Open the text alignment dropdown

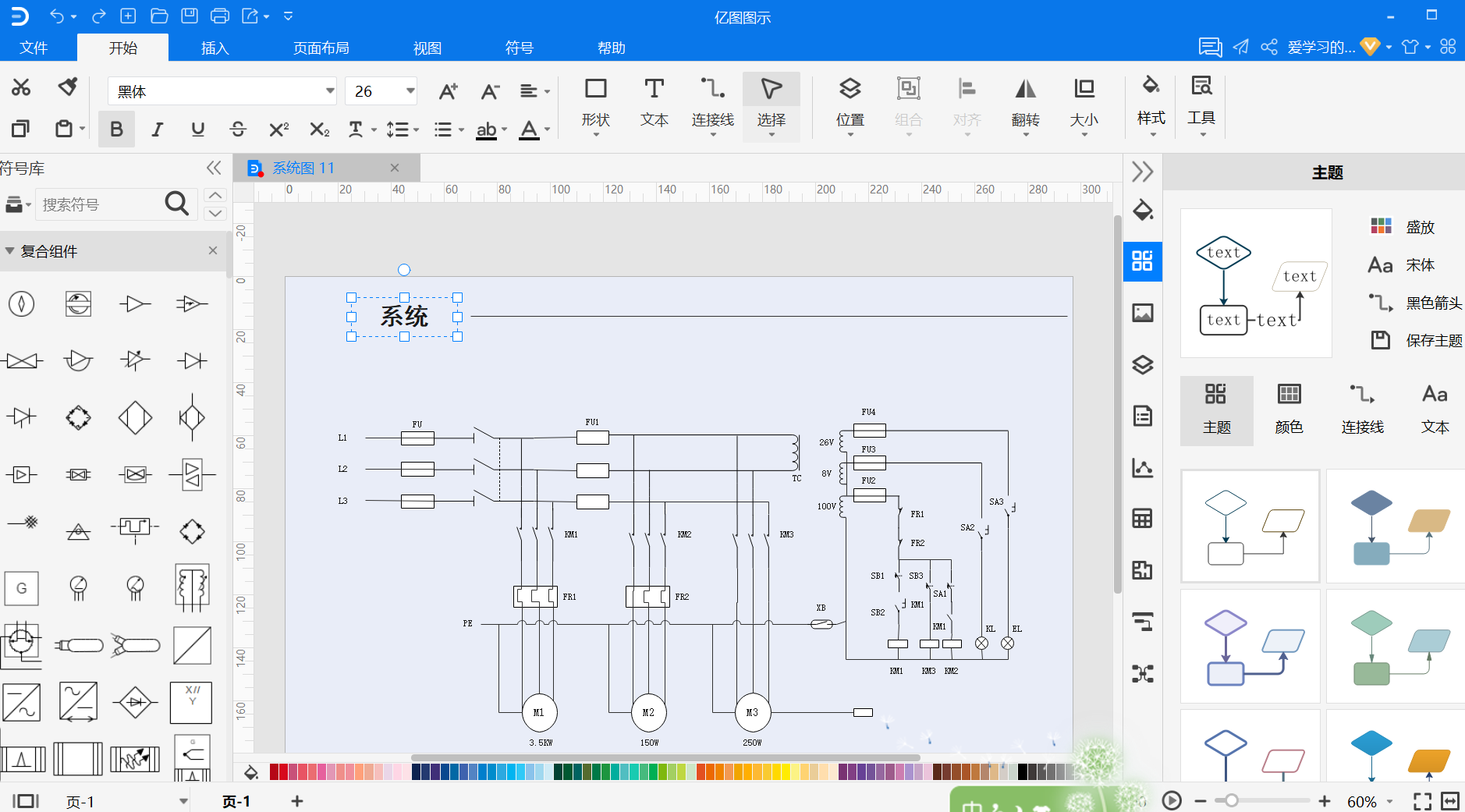coord(535,91)
